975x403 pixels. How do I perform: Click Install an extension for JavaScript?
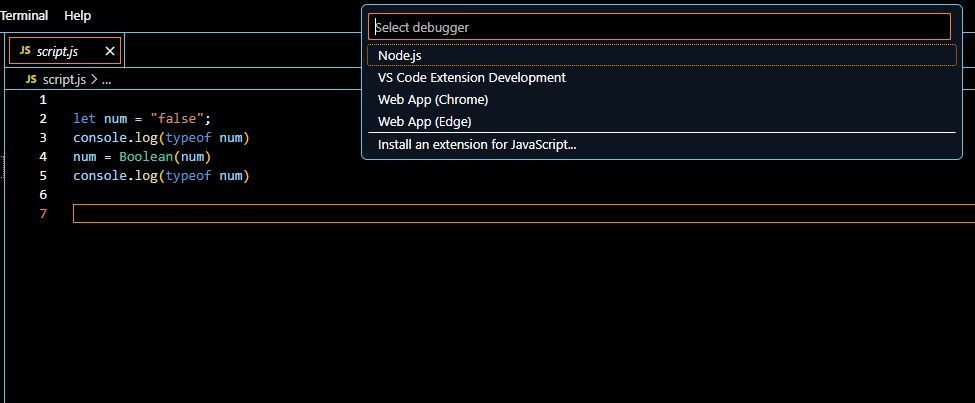point(662,145)
